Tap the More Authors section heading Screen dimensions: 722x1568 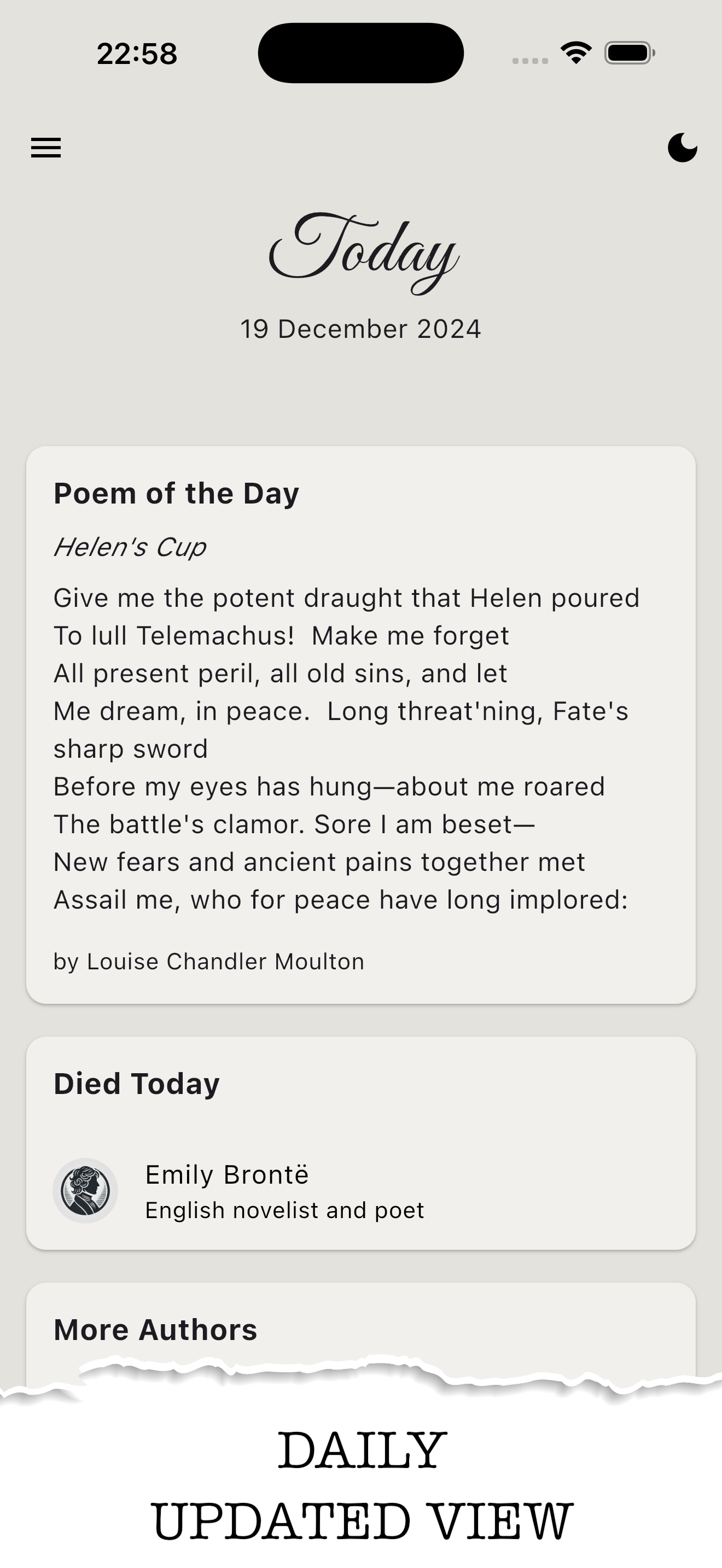pyautogui.click(x=155, y=1330)
